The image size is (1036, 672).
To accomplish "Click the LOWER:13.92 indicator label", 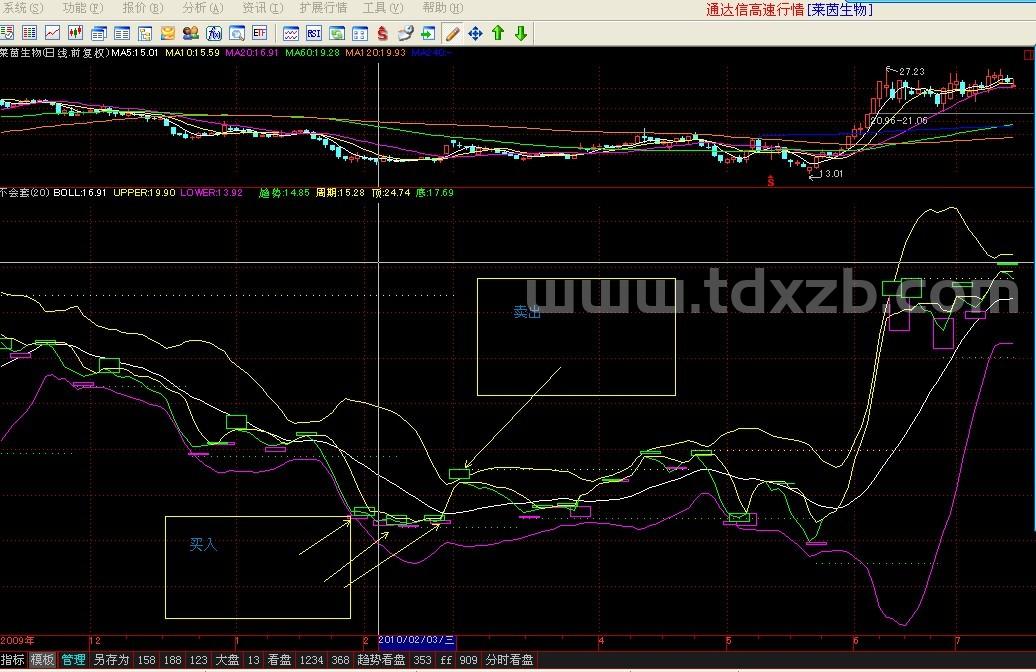I will tap(211, 193).
